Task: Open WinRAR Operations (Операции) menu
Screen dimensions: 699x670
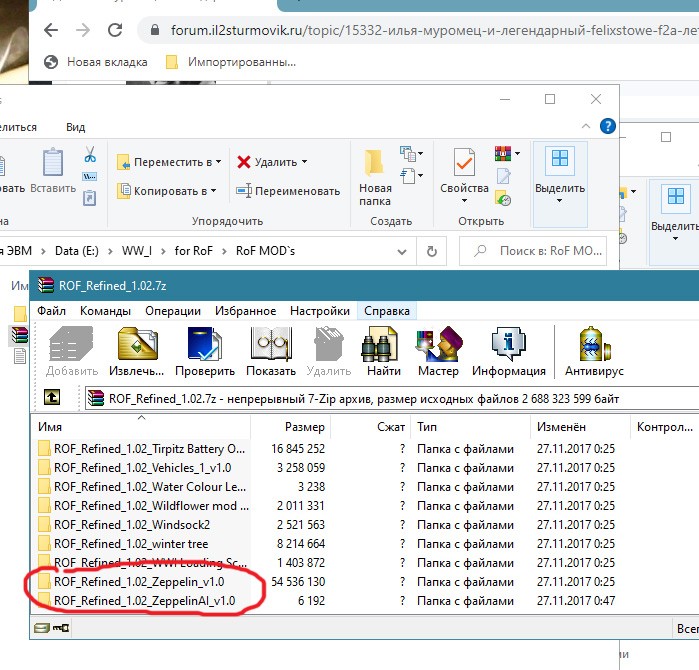Action: click(173, 311)
